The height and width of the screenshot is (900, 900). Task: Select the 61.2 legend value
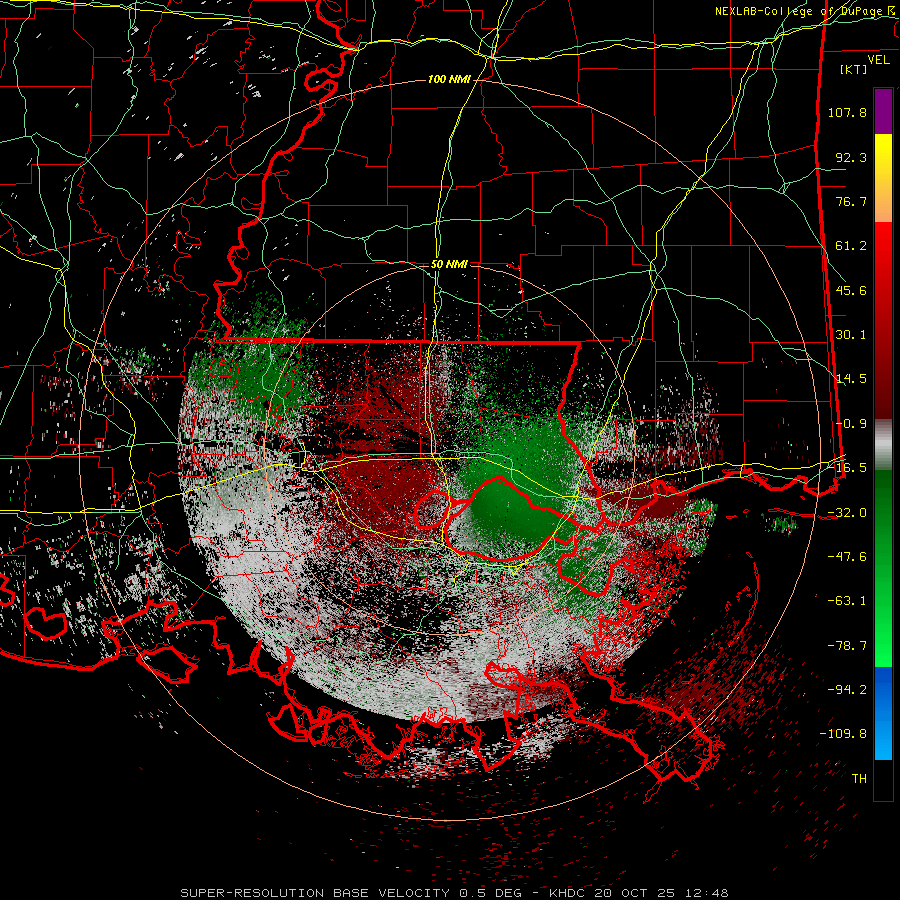click(x=851, y=246)
